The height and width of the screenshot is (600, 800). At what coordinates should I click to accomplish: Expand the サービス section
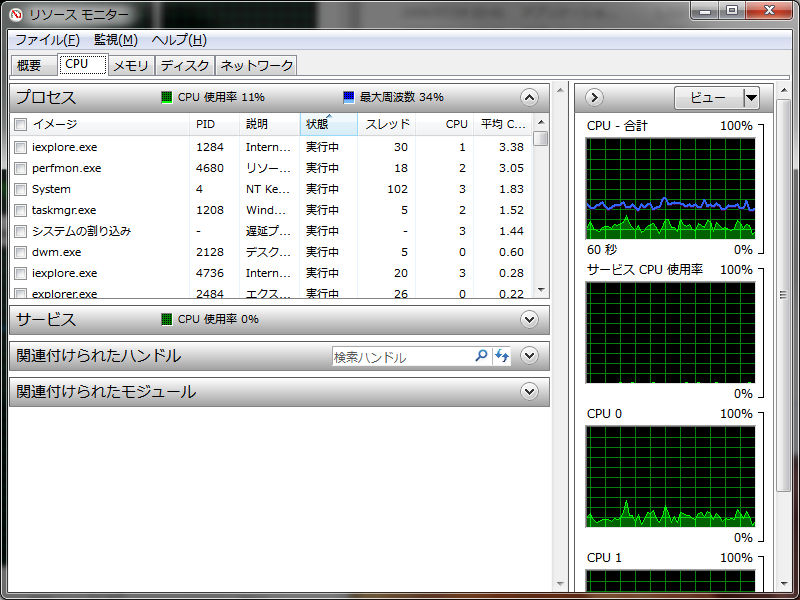(529, 319)
